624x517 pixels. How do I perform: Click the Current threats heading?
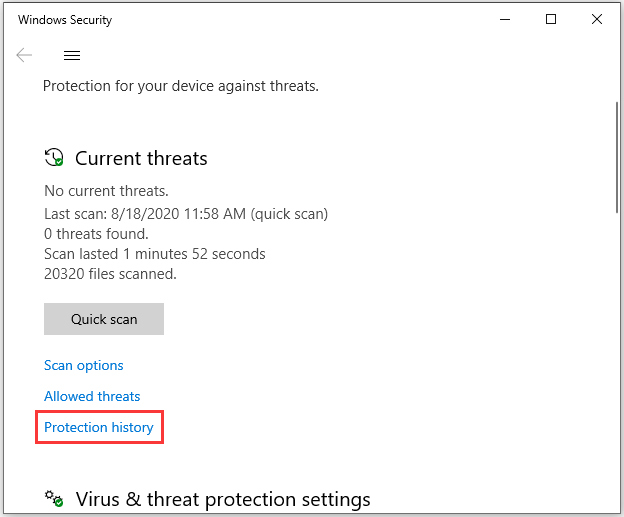pos(141,158)
